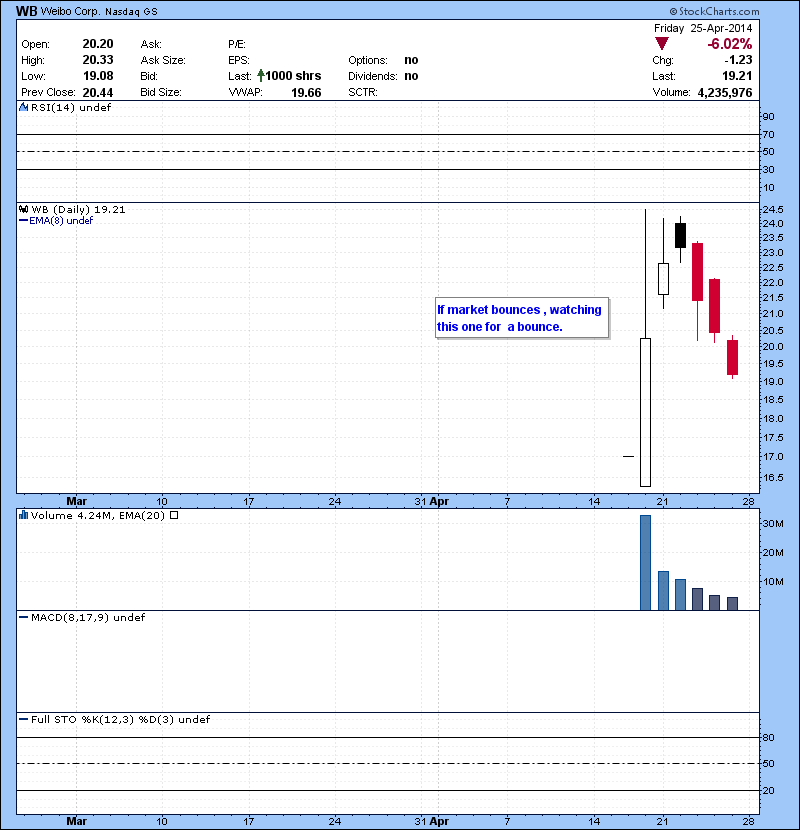Click the bar-chart icon beside Volume 4.24M
This screenshot has width=800, height=830.
(23, 515)
